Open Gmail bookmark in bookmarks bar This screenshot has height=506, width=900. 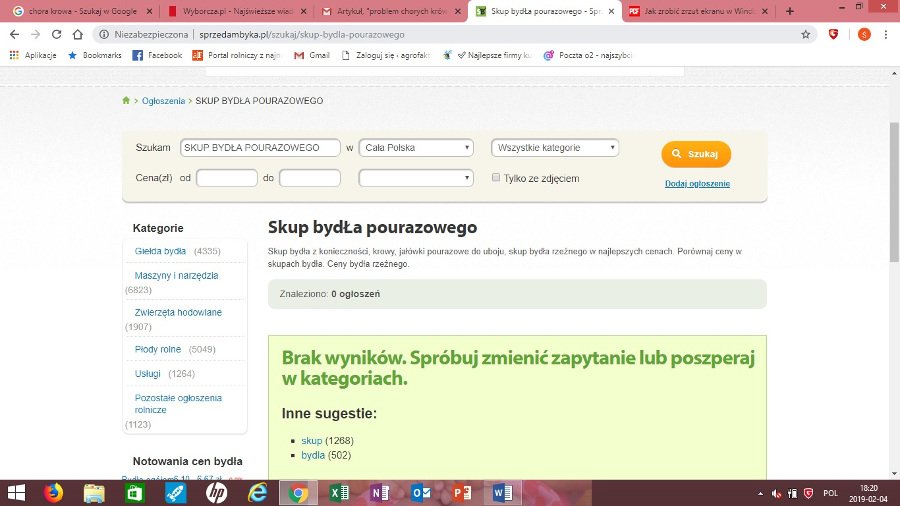312,56
